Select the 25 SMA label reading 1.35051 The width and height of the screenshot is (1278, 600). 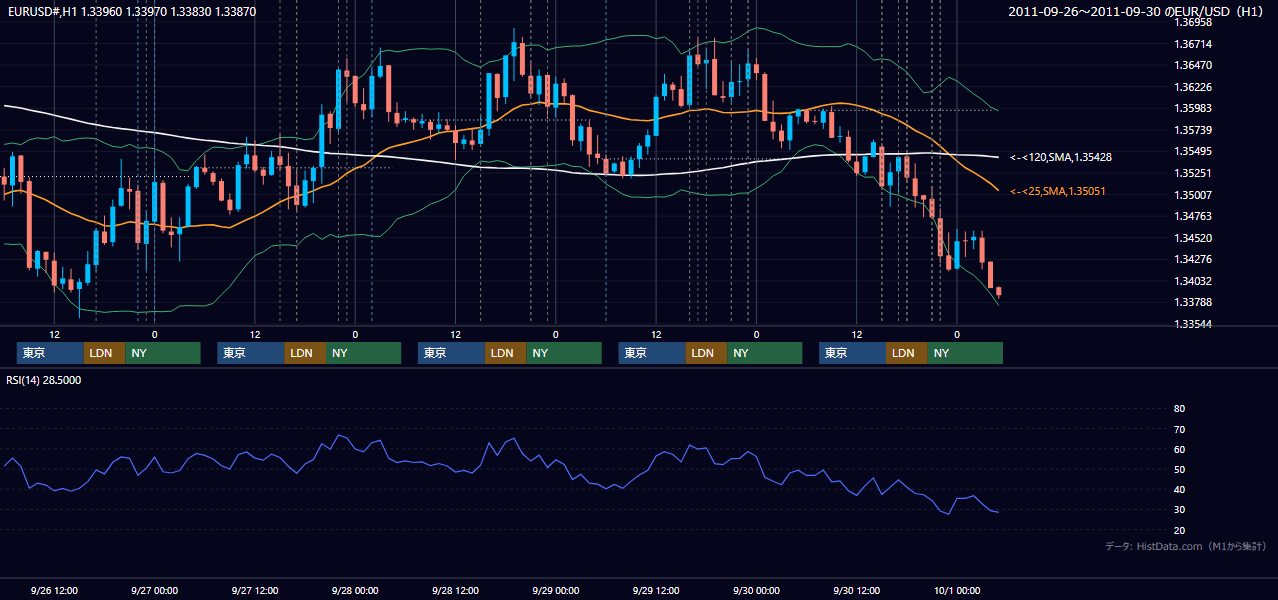point(1058,191)
